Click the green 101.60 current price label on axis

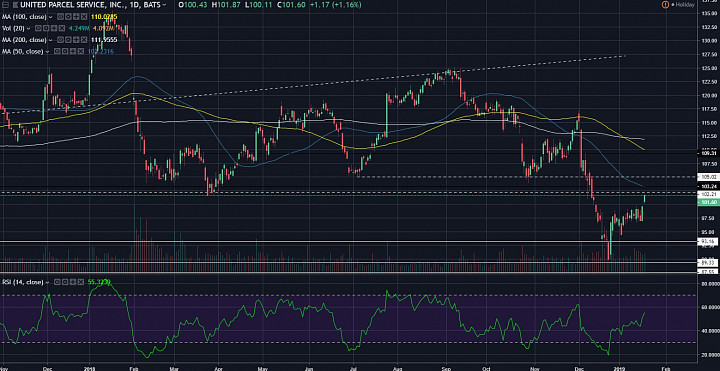[708, 202]
